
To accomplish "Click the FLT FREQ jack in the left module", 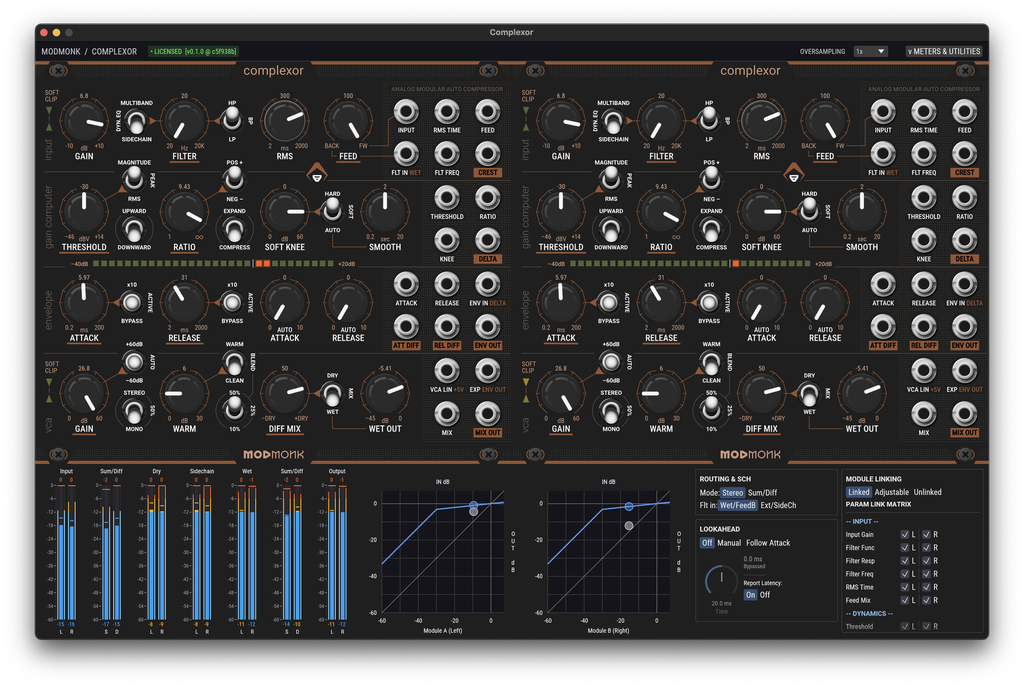I will (447, 154).
